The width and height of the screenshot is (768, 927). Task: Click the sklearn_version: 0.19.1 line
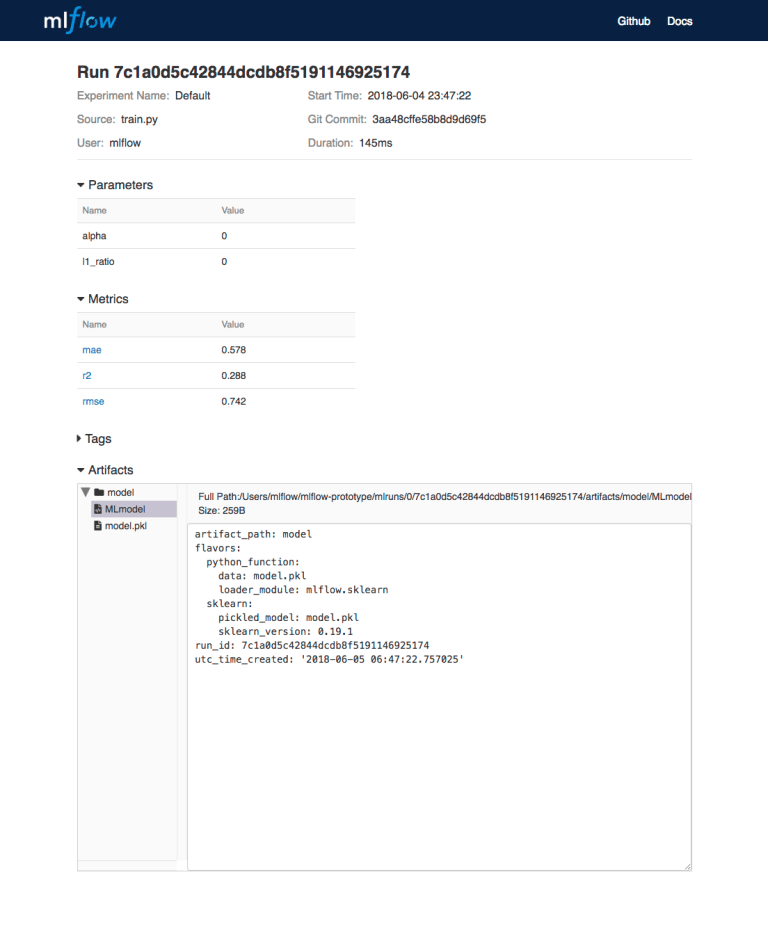pyautogui.click(x=286, y=631)
